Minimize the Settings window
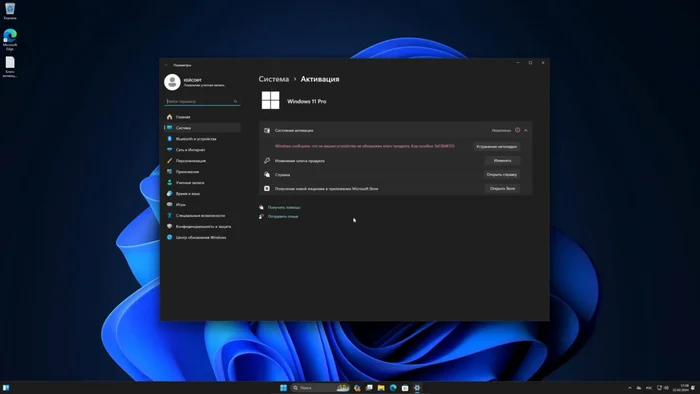 [518, 63]
